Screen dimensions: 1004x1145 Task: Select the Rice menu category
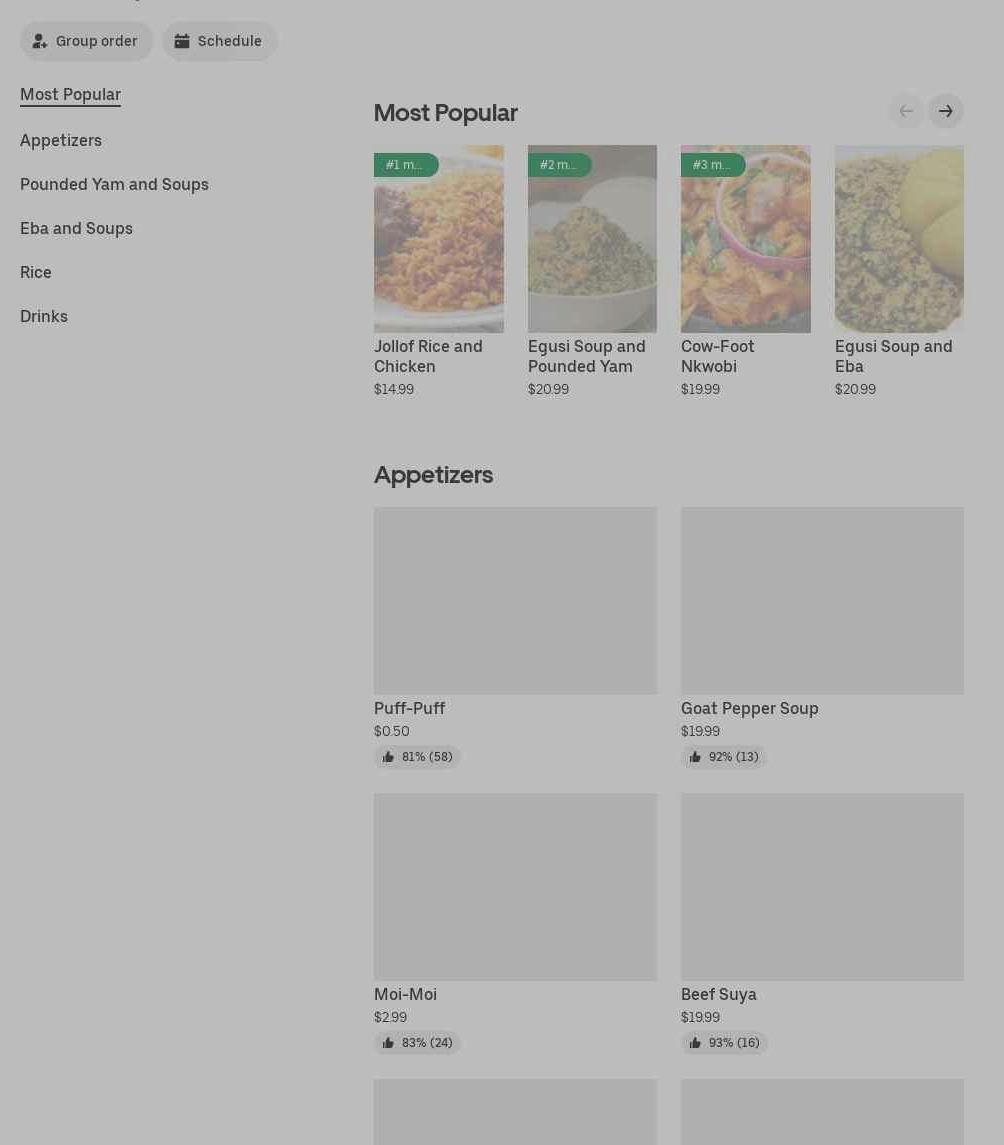(x=36, y=272)
